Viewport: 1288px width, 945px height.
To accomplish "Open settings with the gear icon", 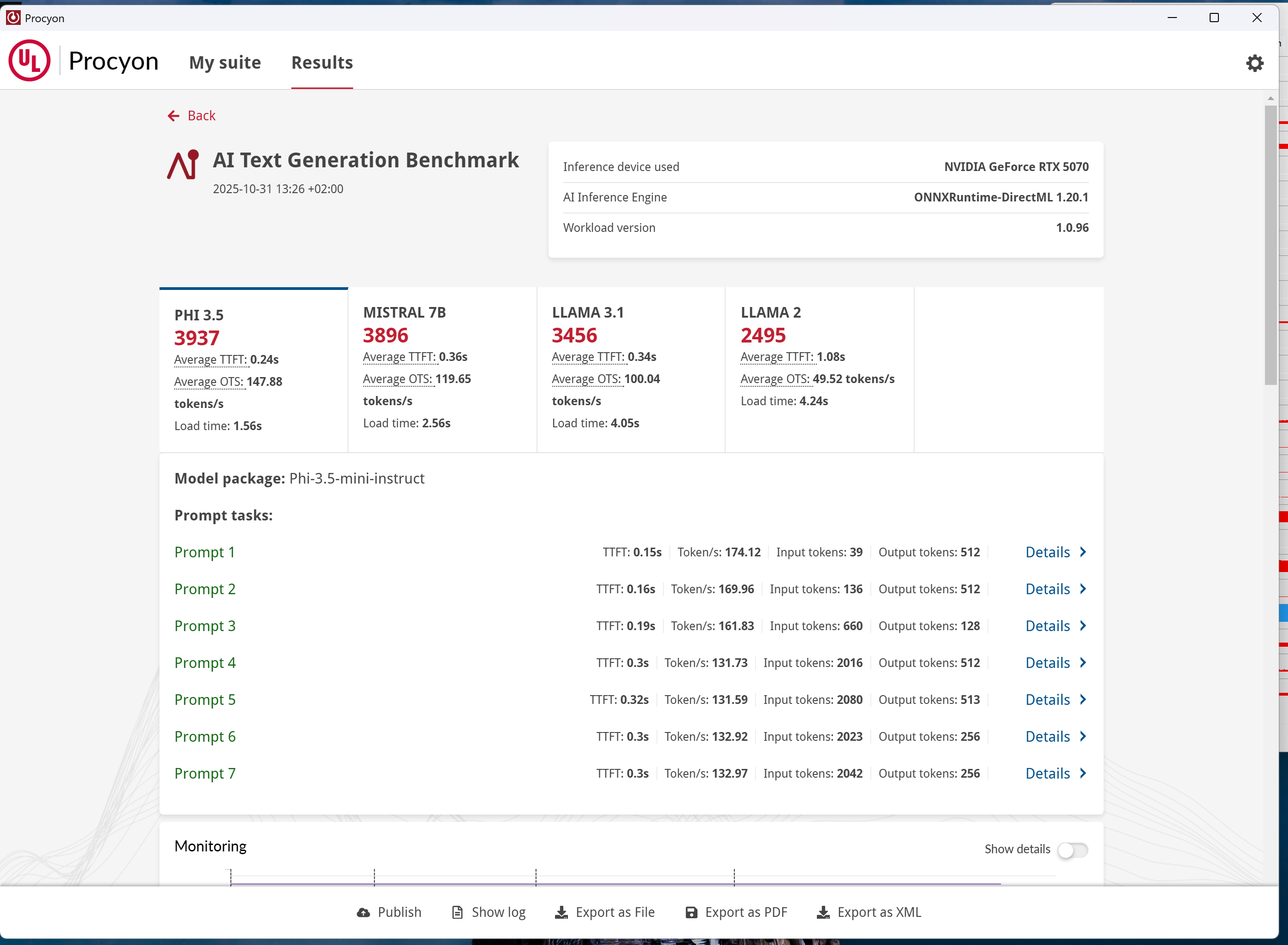I will (1254, 63).
